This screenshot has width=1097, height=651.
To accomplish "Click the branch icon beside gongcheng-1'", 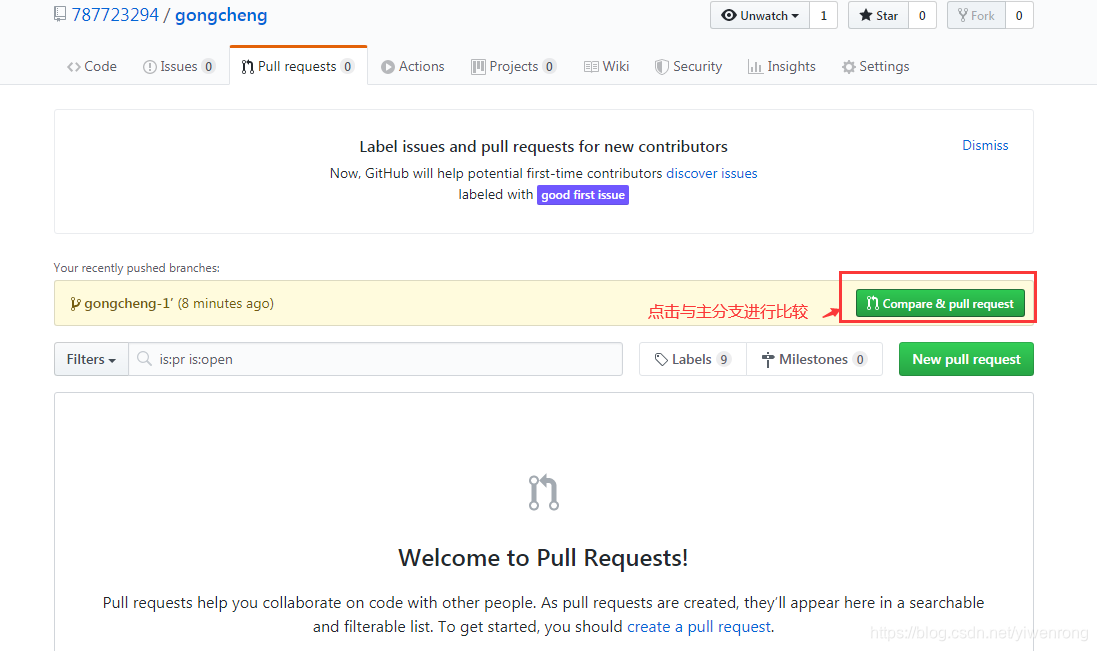I will pos(75,303).
